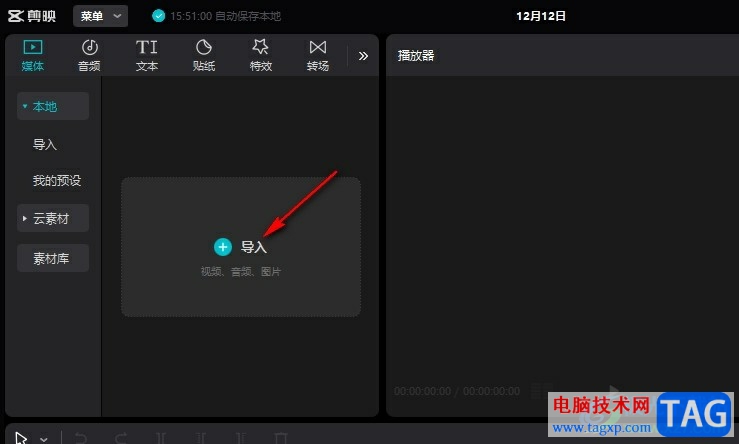Select 导入 in the left sidebar
Viewport: 739px width, 444px height.
click(x=45, y=144)
